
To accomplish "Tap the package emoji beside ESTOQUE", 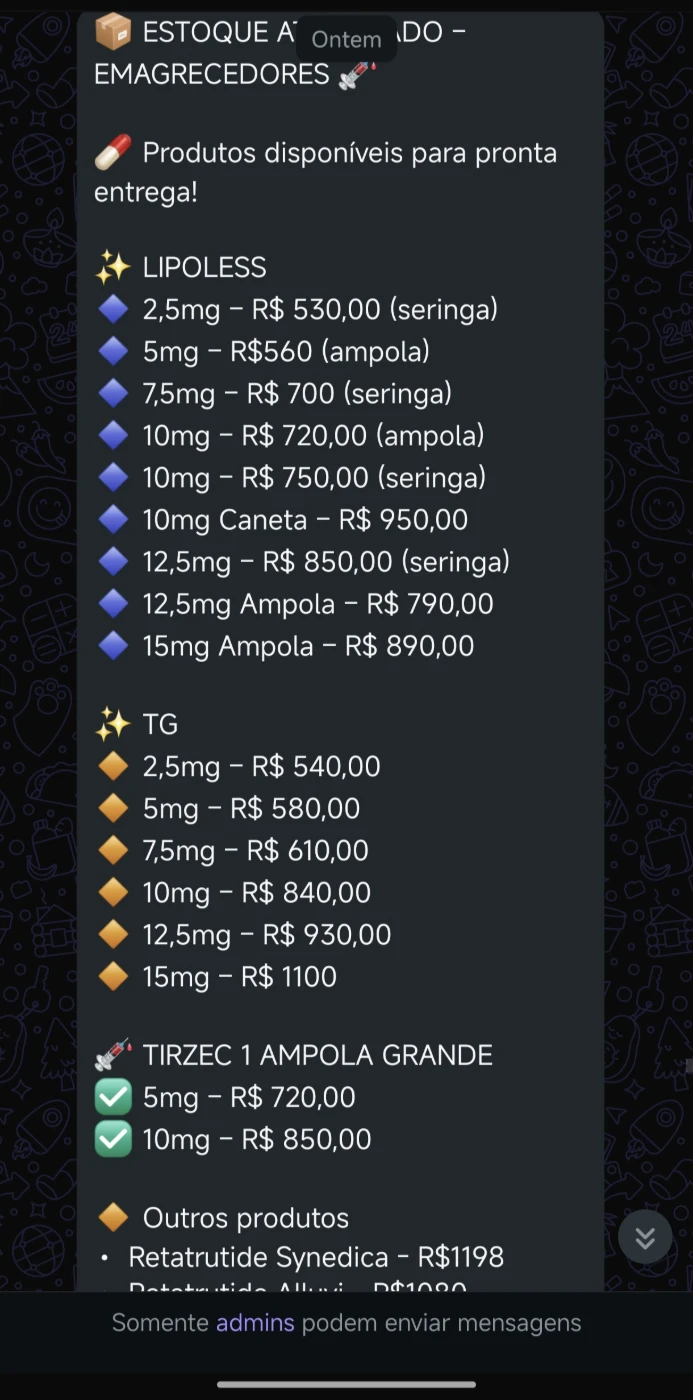I will (x=113, y=32).
